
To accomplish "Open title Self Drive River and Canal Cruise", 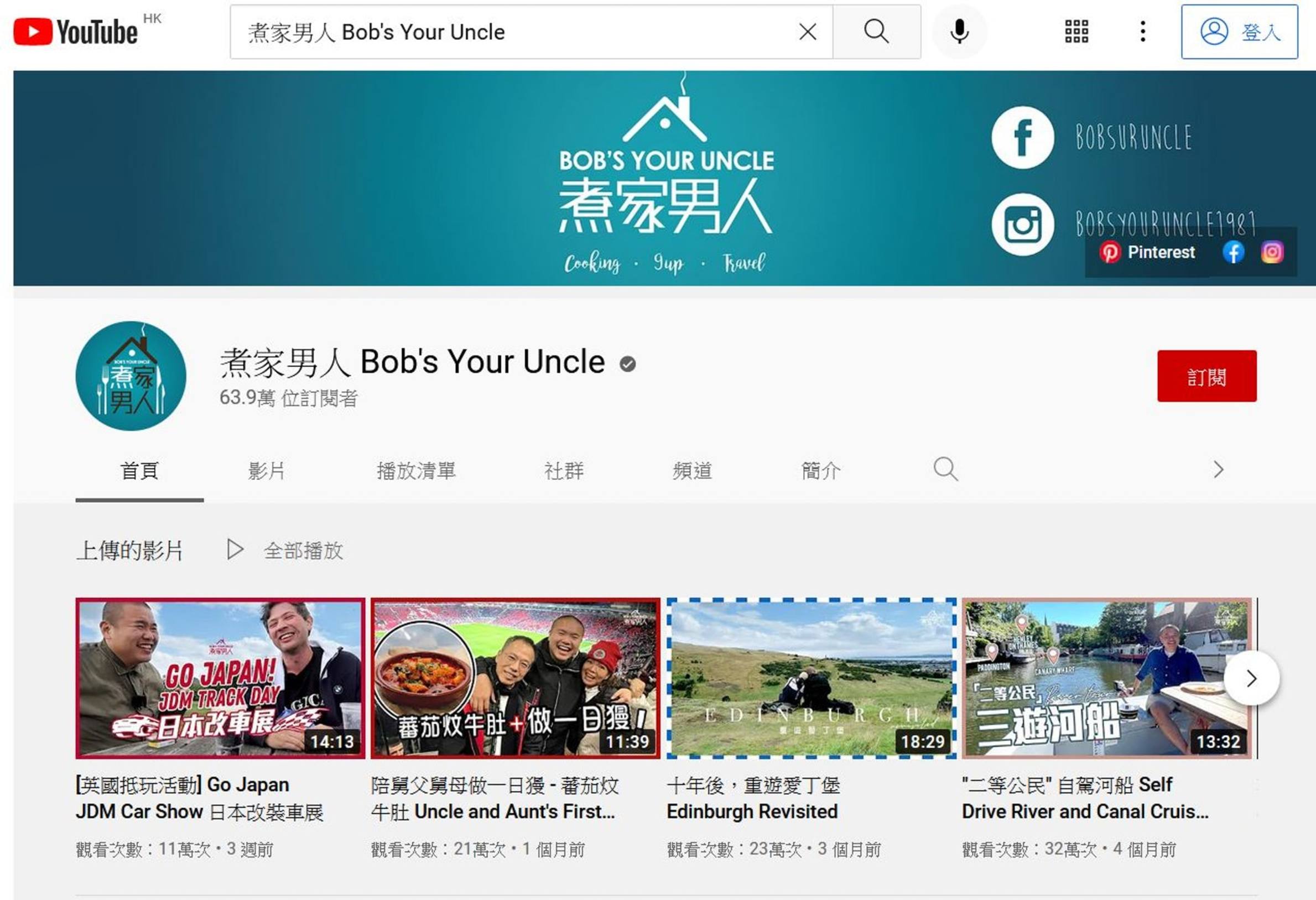I will pyautogui.click(x=1085, y=799).
